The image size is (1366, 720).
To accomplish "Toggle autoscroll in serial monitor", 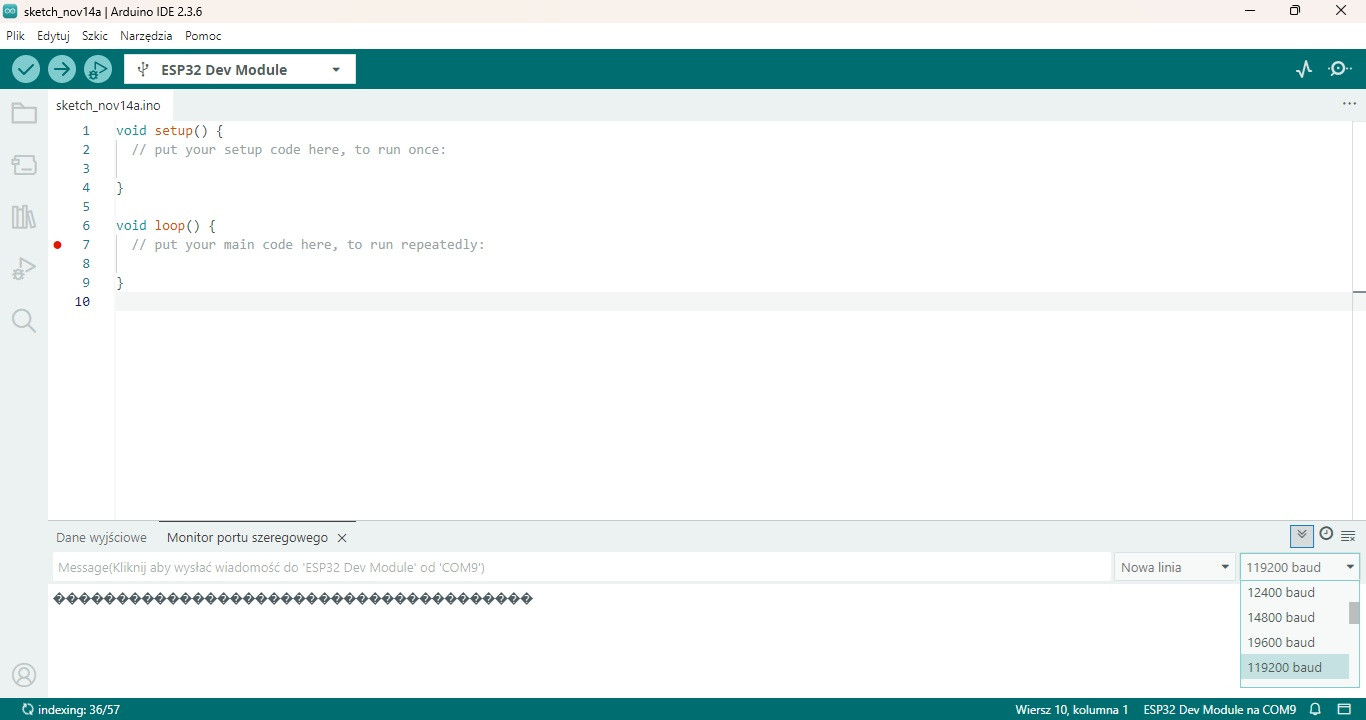I will point(1301,536).
